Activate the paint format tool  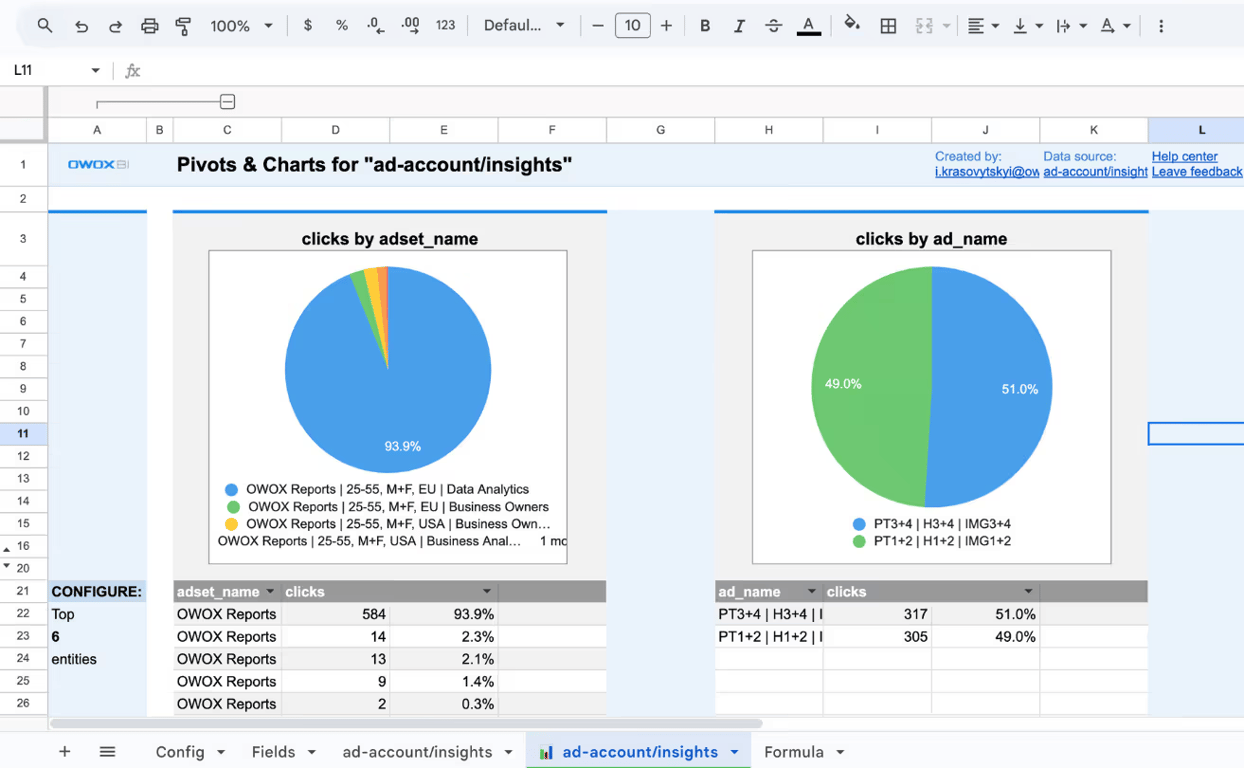click(x=183, y=26)
